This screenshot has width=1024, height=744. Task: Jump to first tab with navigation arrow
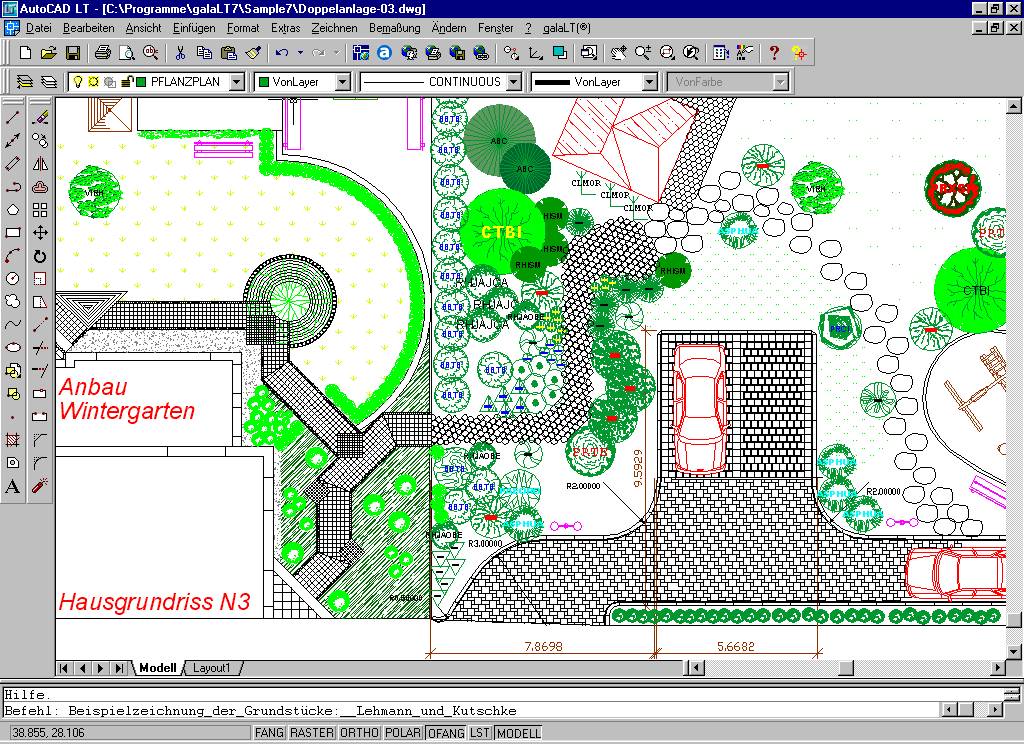click(x=64, y=668)
